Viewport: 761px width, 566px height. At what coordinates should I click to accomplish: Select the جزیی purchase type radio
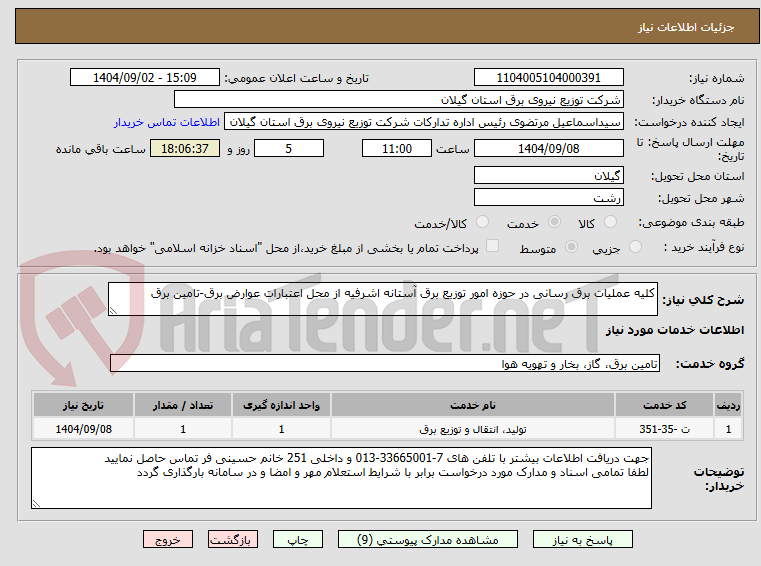pos(635,247)
